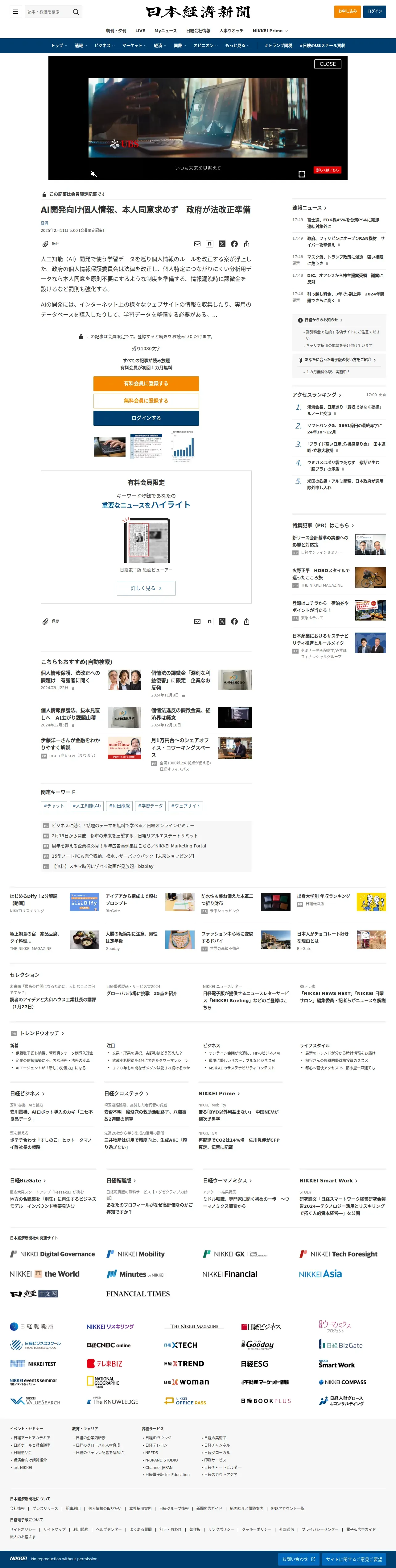Share on X using bottom icon
This screenshot has height=1568, width=396.
point(222,621)
